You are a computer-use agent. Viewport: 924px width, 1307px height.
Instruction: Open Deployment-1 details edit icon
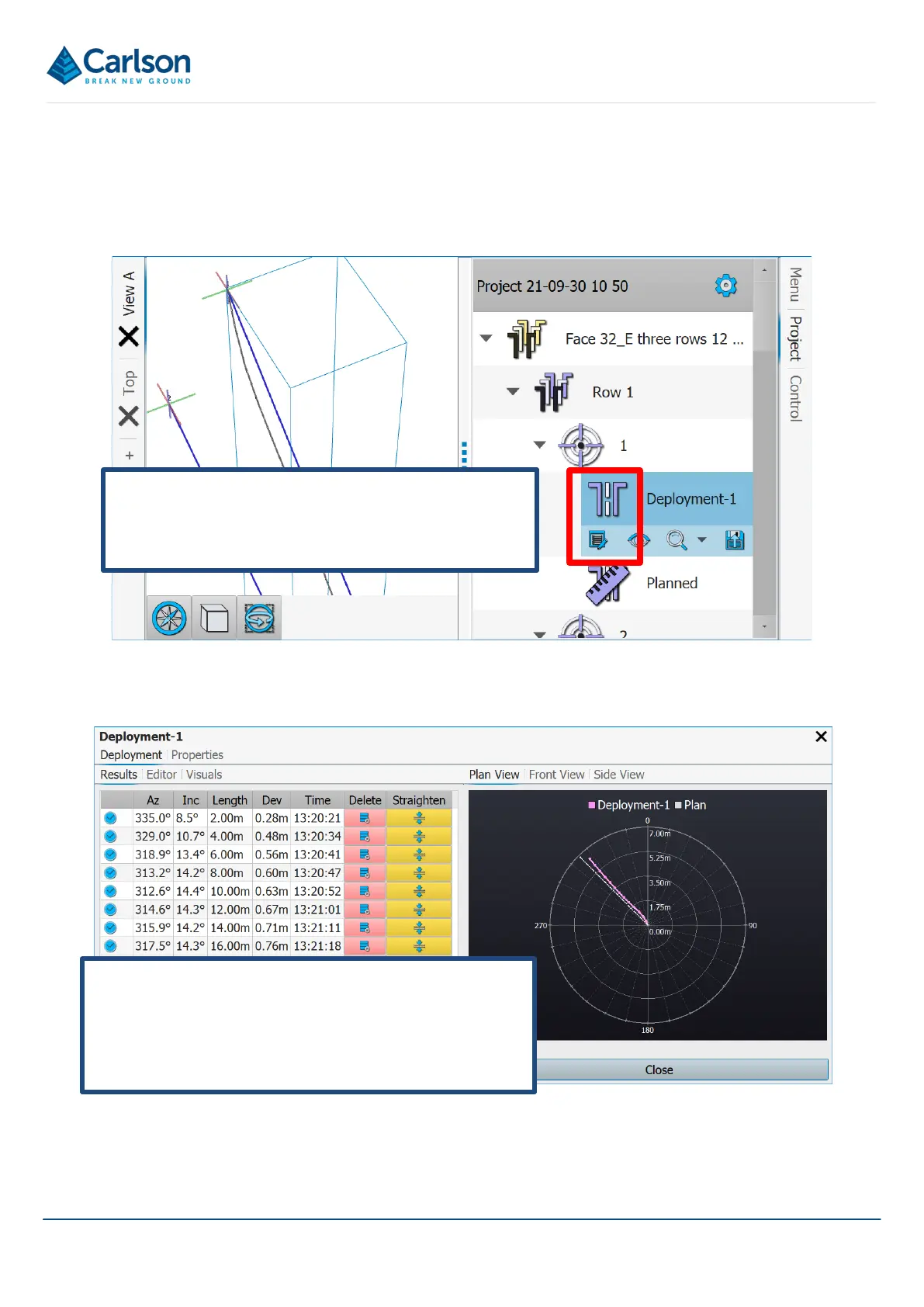[598, 540]
